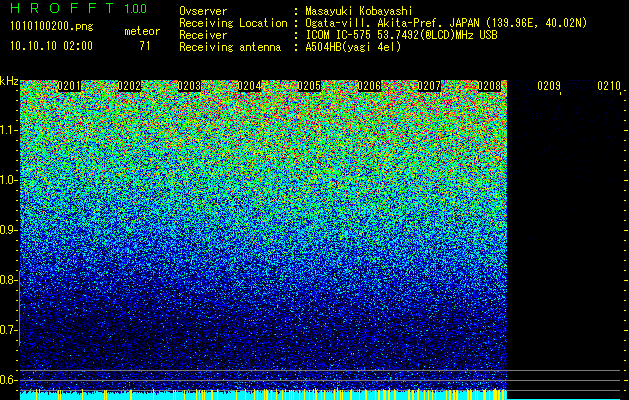Click the 0202 time marker
The height and width of the screenshot is (400, 629).
pos(129,86)
